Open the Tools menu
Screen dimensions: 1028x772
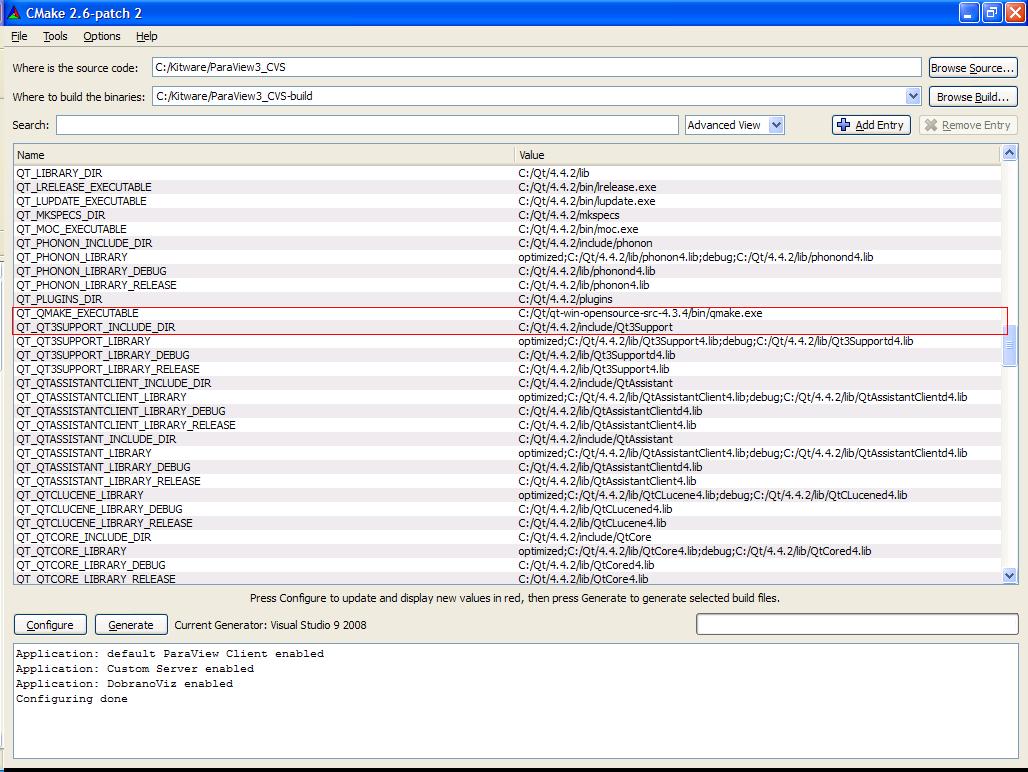click(55, 36)
